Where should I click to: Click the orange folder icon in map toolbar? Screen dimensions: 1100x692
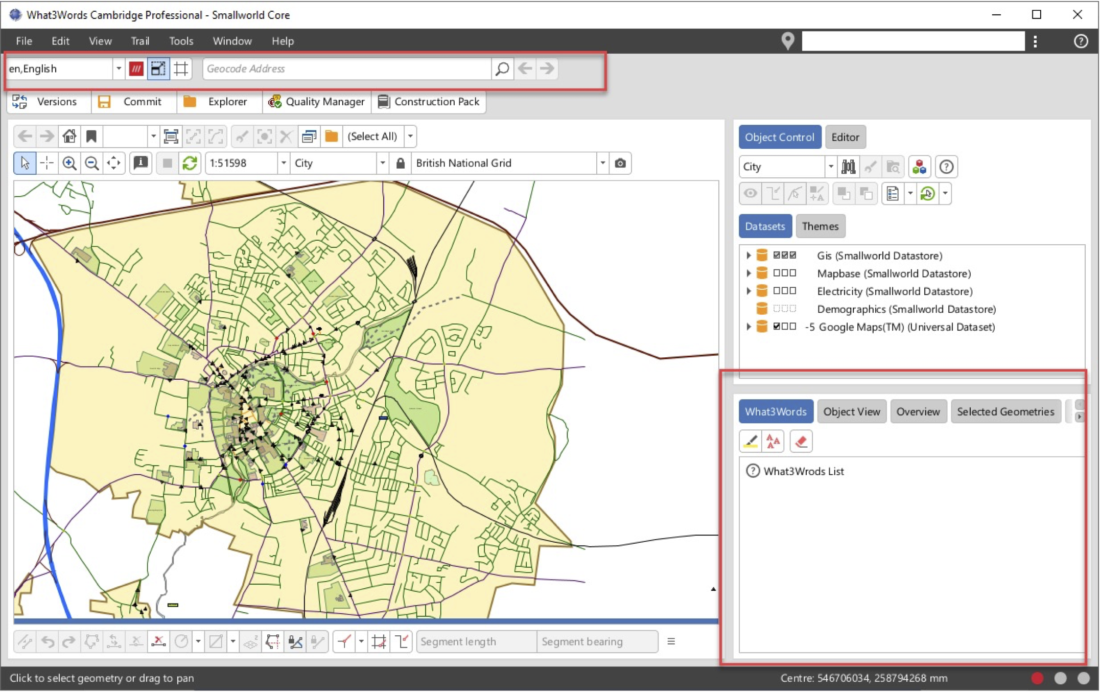coord(332,136)
